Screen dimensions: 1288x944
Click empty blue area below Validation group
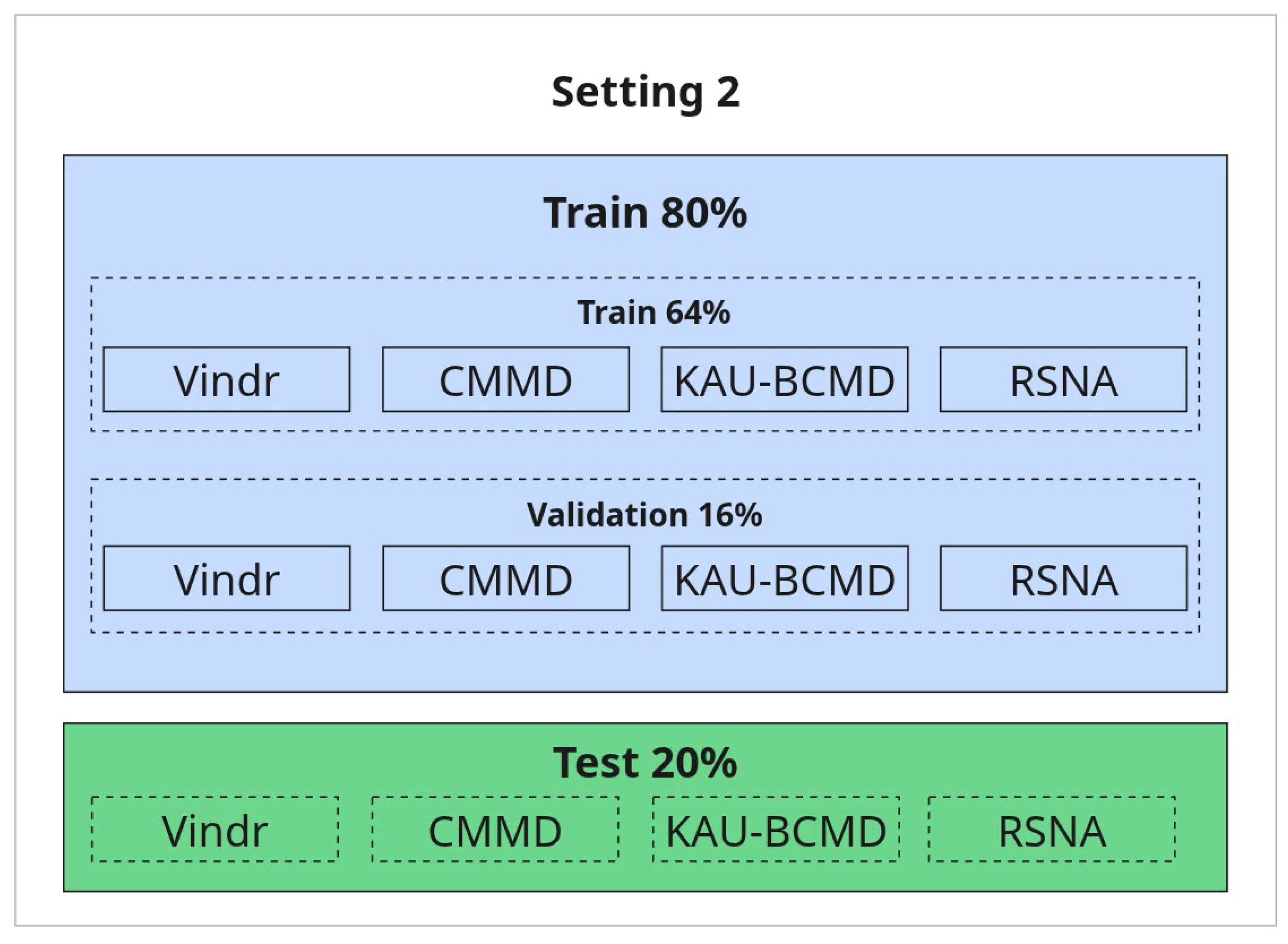point(645,663)
